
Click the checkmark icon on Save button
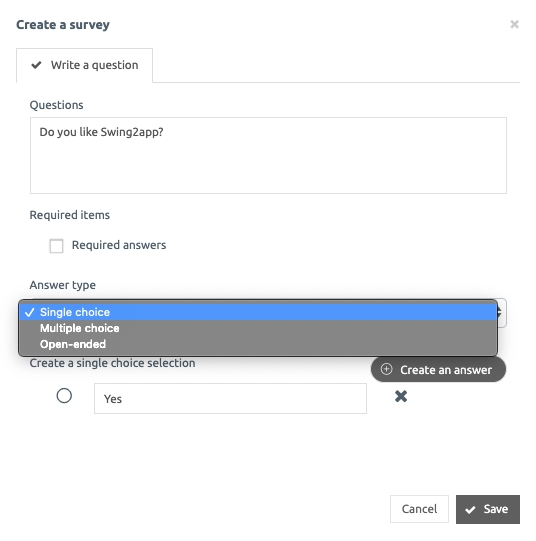pos(470,510)
